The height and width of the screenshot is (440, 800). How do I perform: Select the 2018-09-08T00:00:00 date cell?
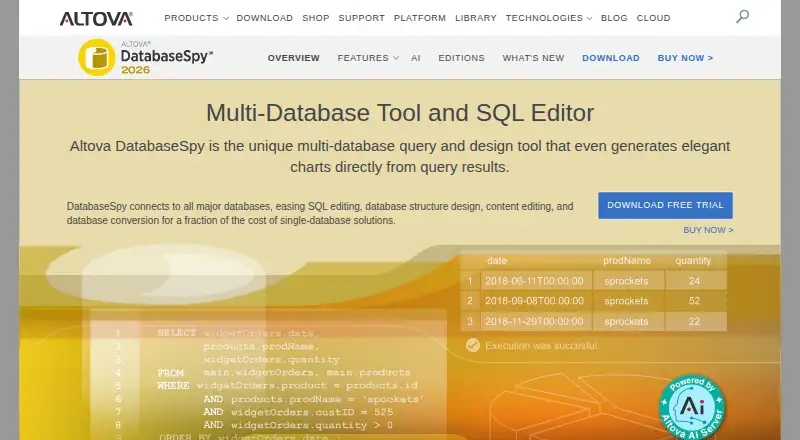[536, 301]
